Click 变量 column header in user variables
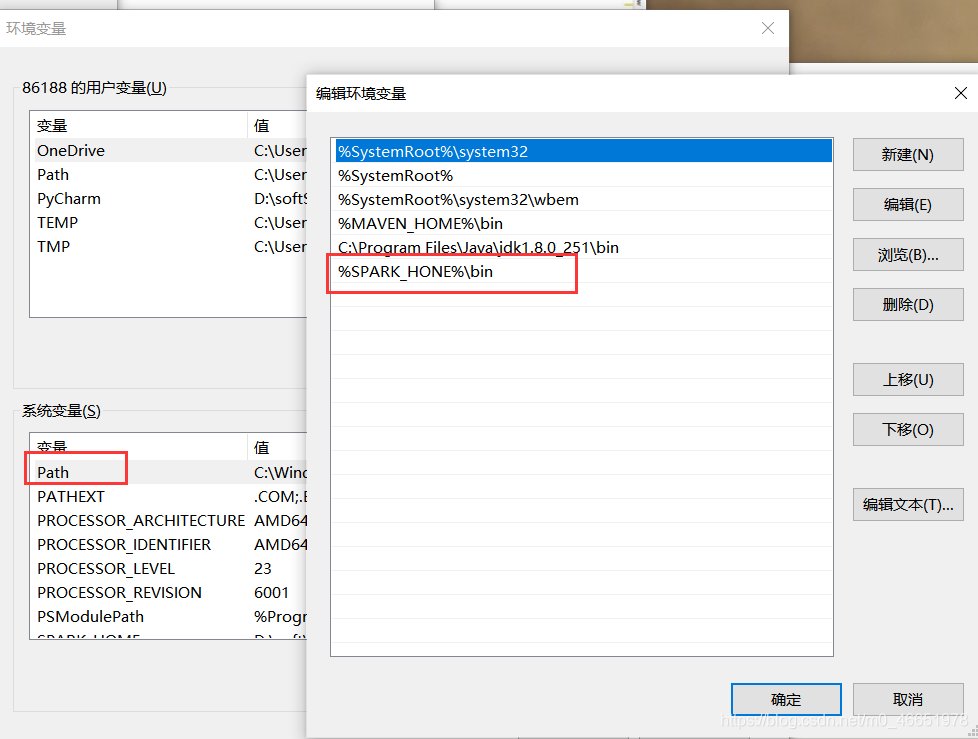 click(138, 125)
